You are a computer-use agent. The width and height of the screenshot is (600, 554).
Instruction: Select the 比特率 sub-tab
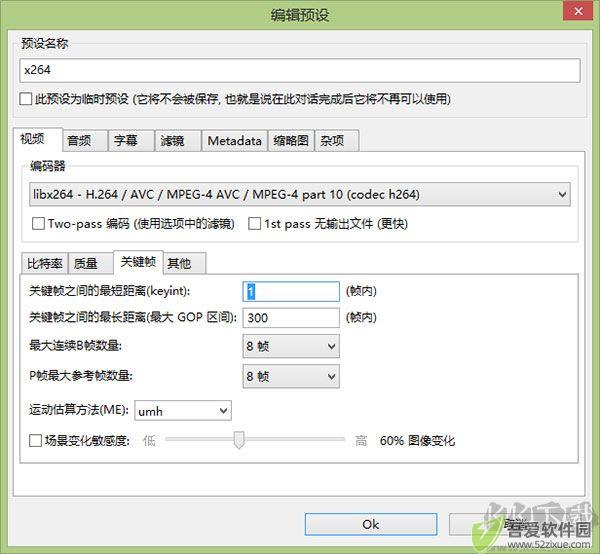coord(45,264)
